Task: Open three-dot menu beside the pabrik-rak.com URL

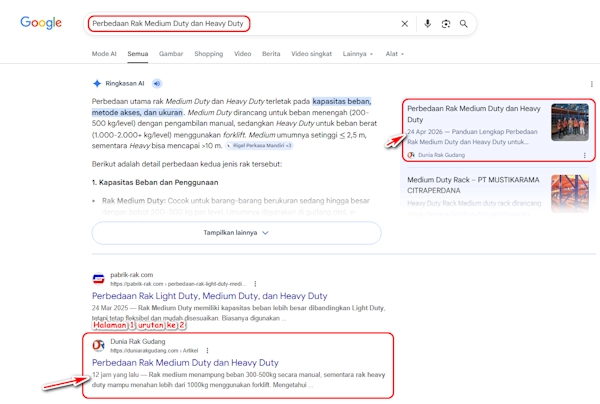Action: [255, 284]
